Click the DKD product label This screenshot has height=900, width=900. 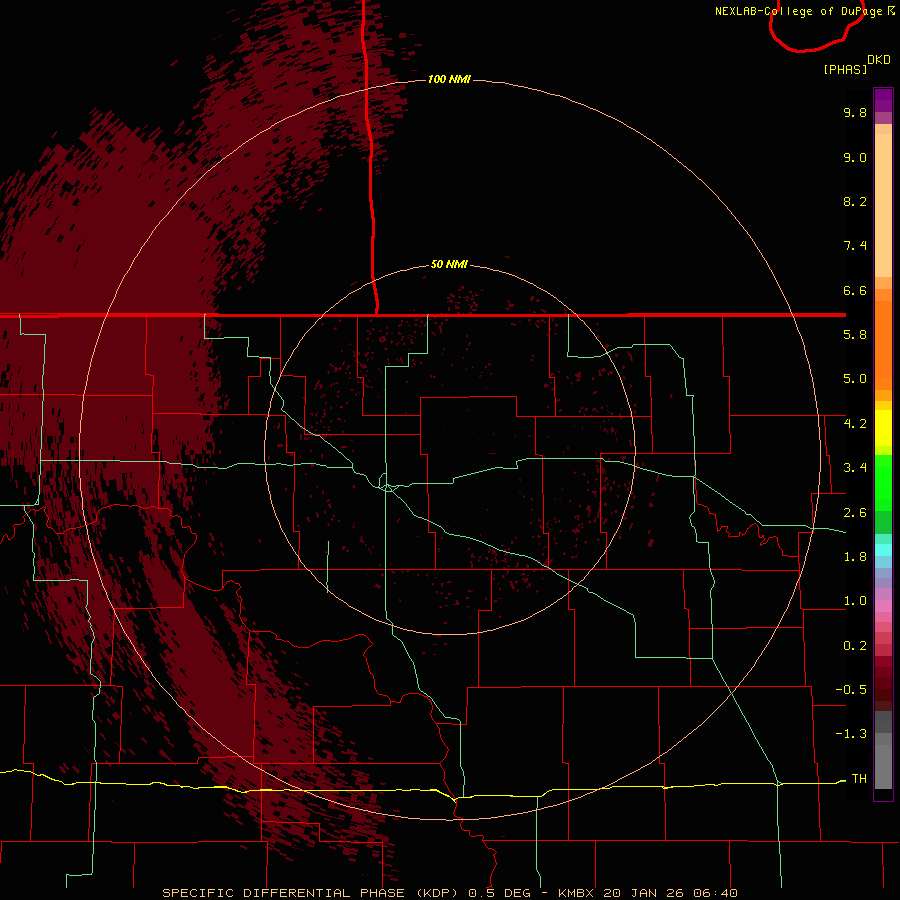(879, 60)
